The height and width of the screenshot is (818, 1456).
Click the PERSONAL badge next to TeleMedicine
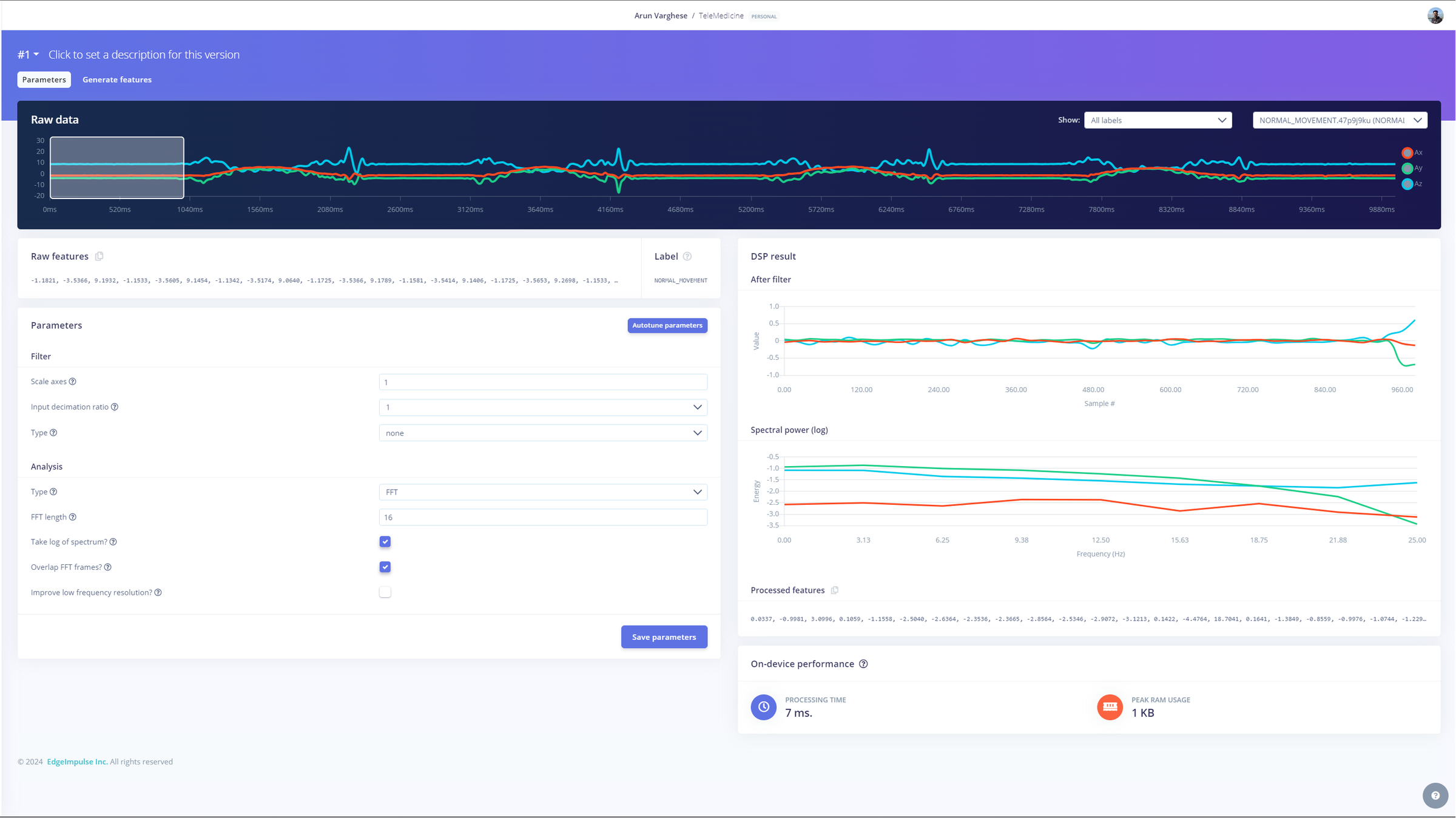tap(764, 16)
